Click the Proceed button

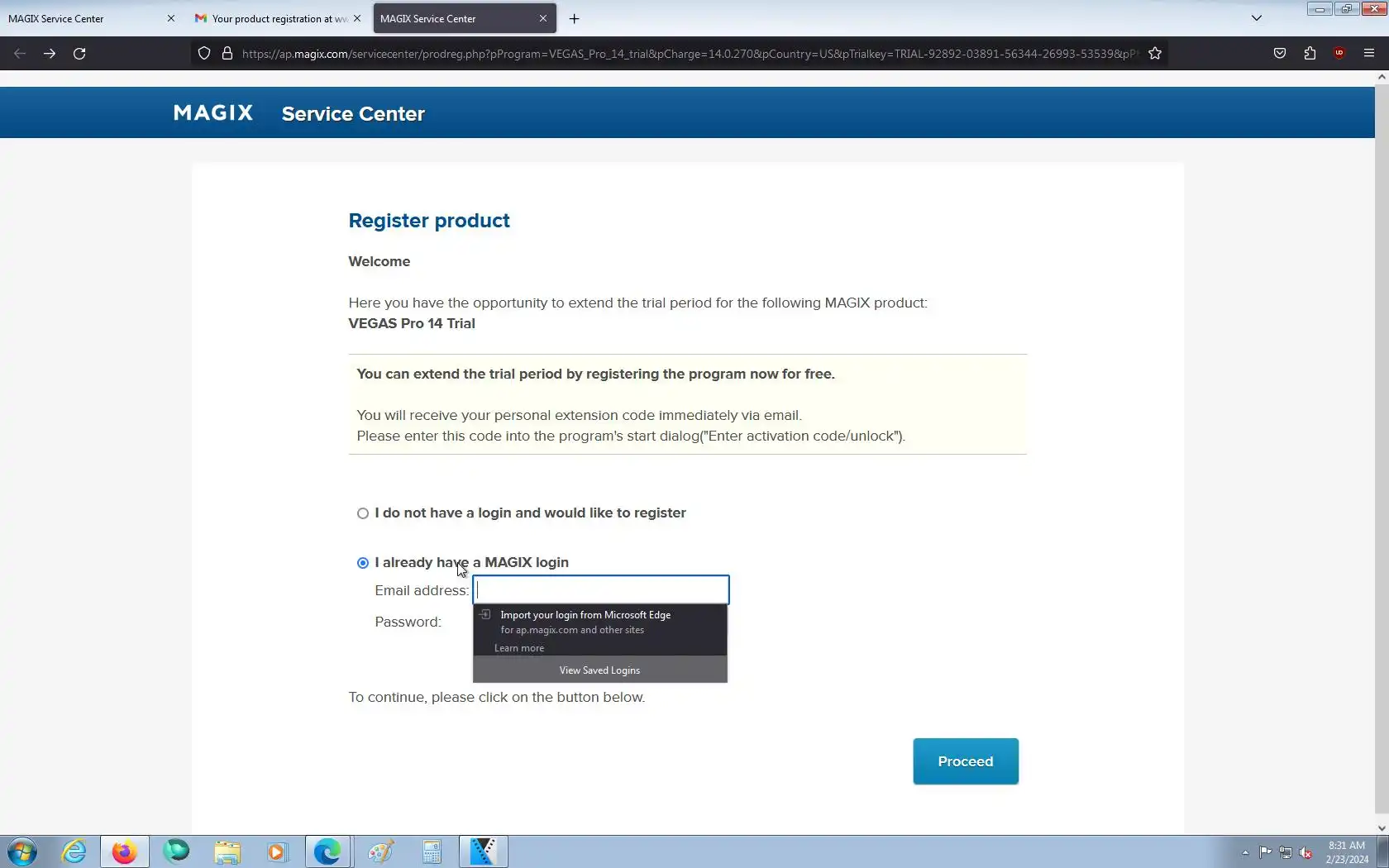click(x=966, y=761)
